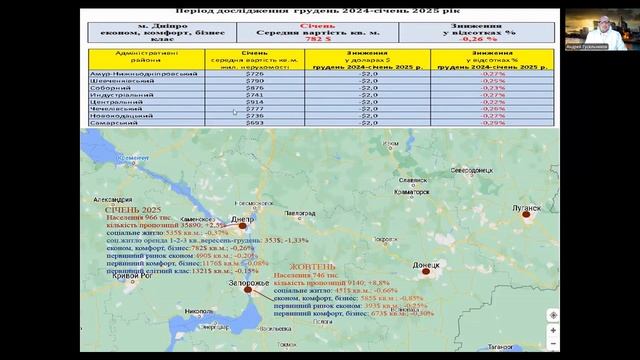The image size is (640, 360).
Task: Click the Зниження у доларах $ column header
Action: pos(368,60)
